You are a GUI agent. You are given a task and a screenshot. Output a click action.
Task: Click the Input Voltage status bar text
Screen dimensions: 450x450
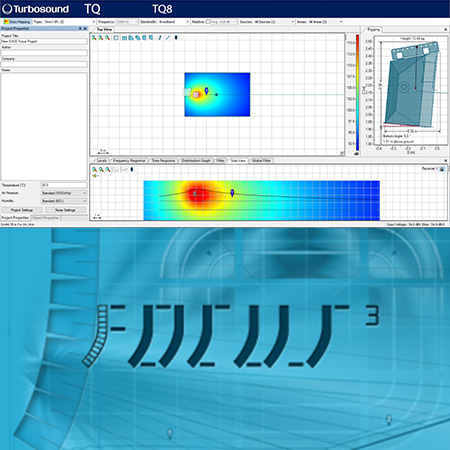click(x=415, y=225)
